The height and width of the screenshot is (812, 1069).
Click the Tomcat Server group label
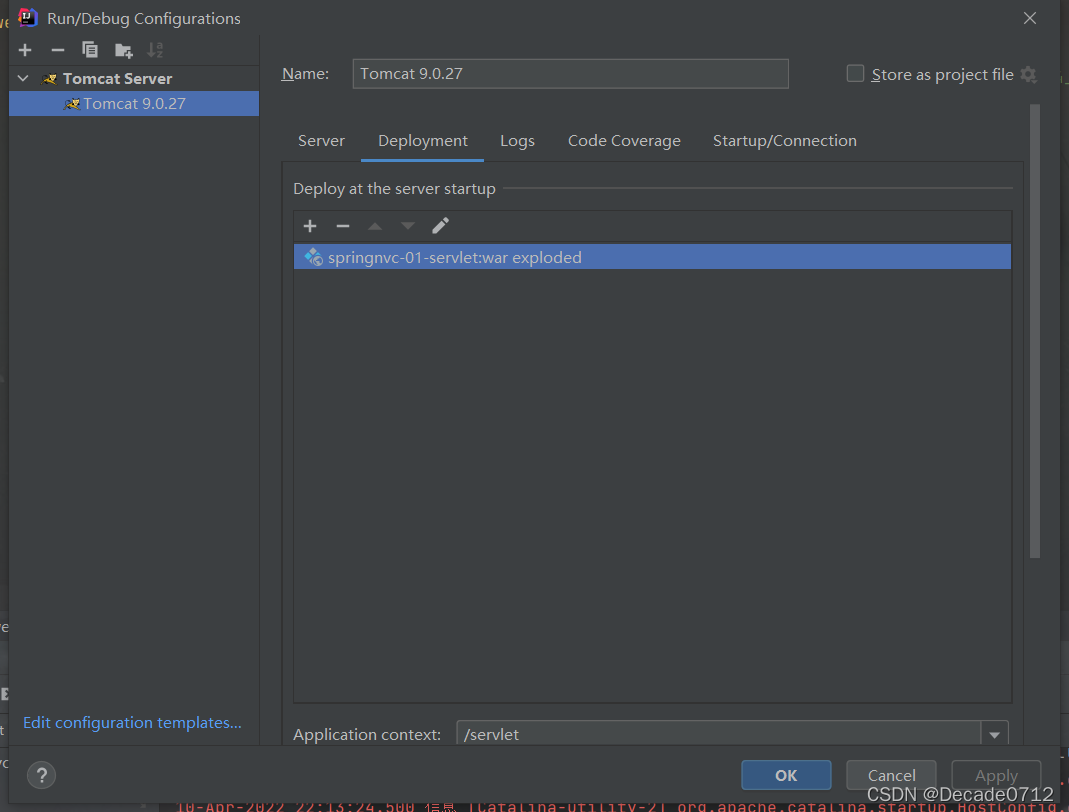(117, 78)
